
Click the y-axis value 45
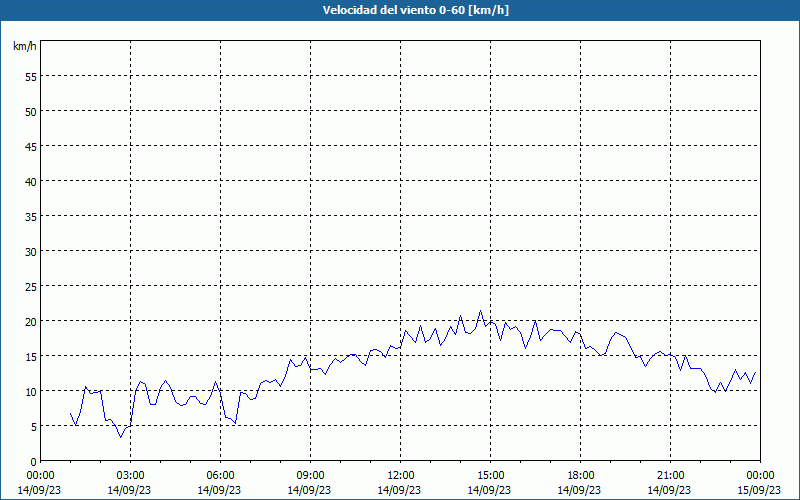[x=31, y=147]
